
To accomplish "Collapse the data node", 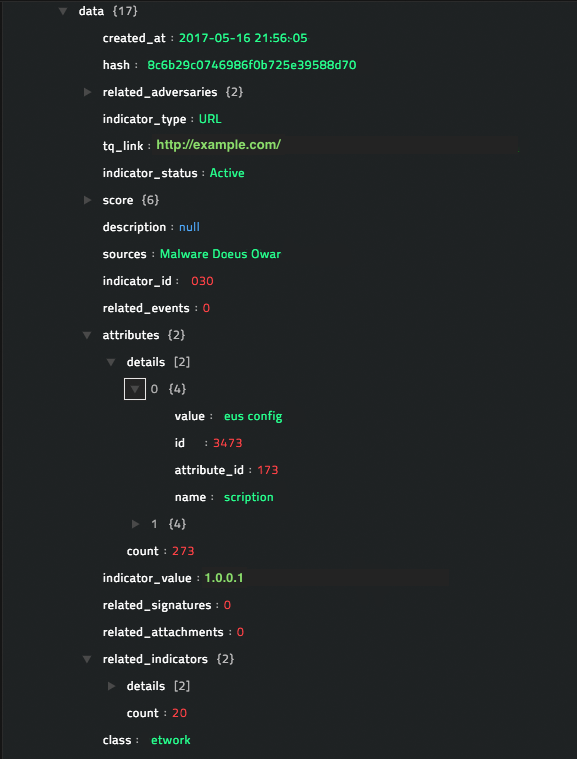I will click(63, 11).
